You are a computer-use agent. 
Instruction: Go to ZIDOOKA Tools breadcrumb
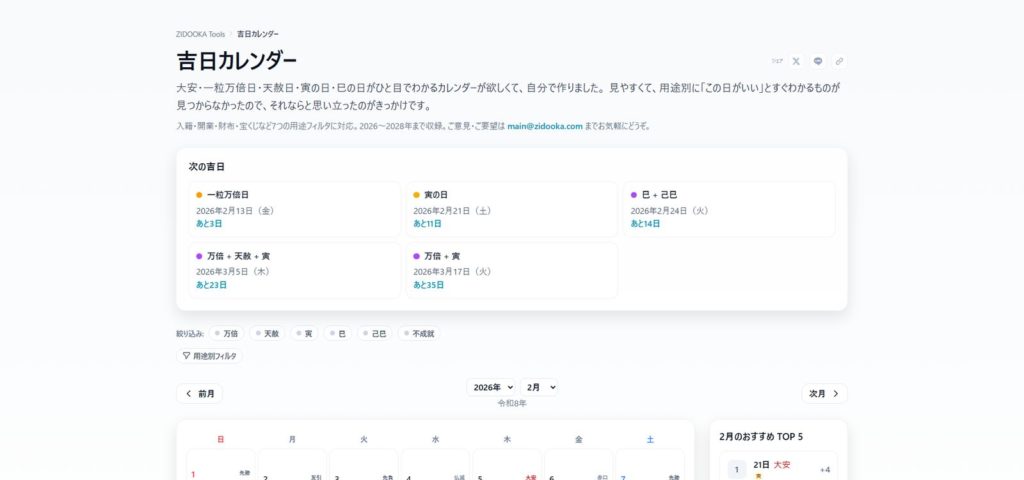pos(200,33)
